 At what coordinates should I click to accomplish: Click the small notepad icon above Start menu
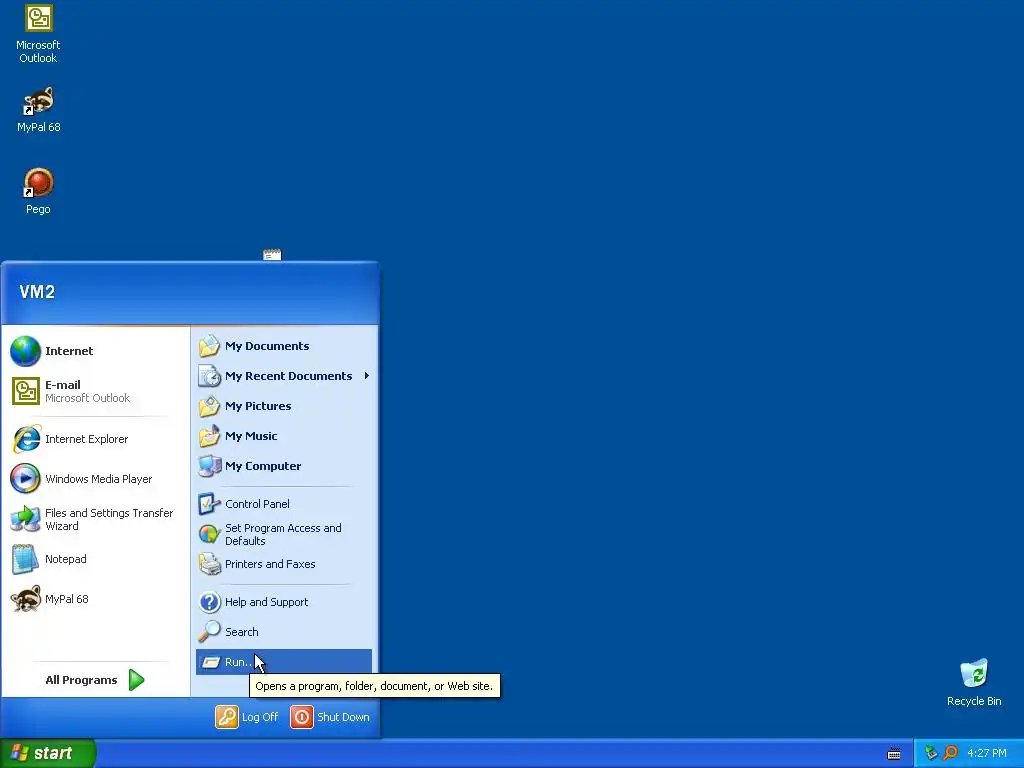point(272,255)
